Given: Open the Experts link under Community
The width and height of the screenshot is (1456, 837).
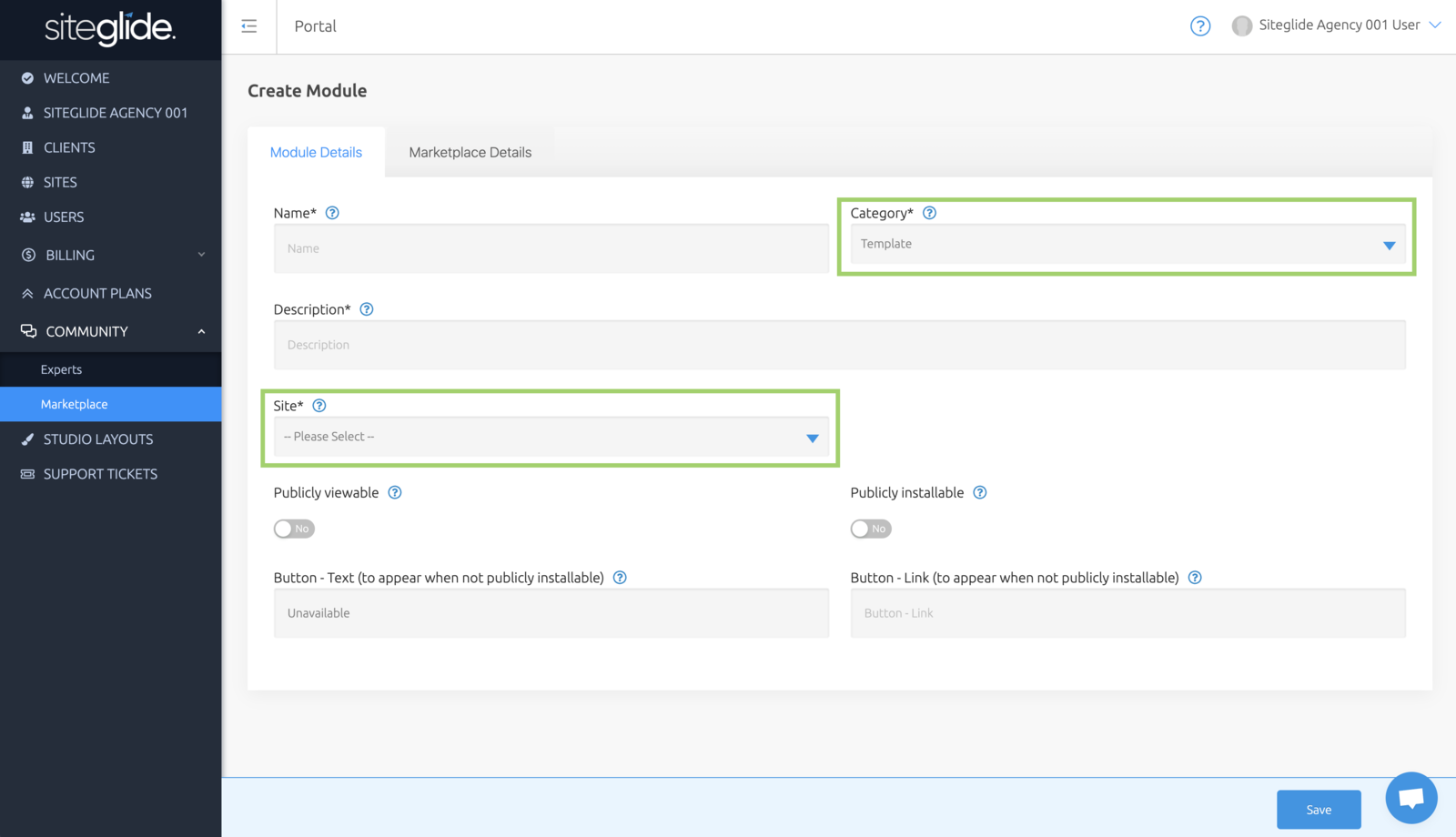Looking at the screenshot, I should (x=61, y=370).
